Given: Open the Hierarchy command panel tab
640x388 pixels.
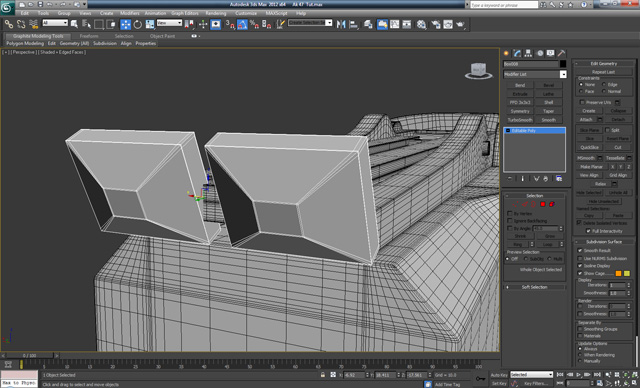Looking at the screenshot, I should coord(529,53).
